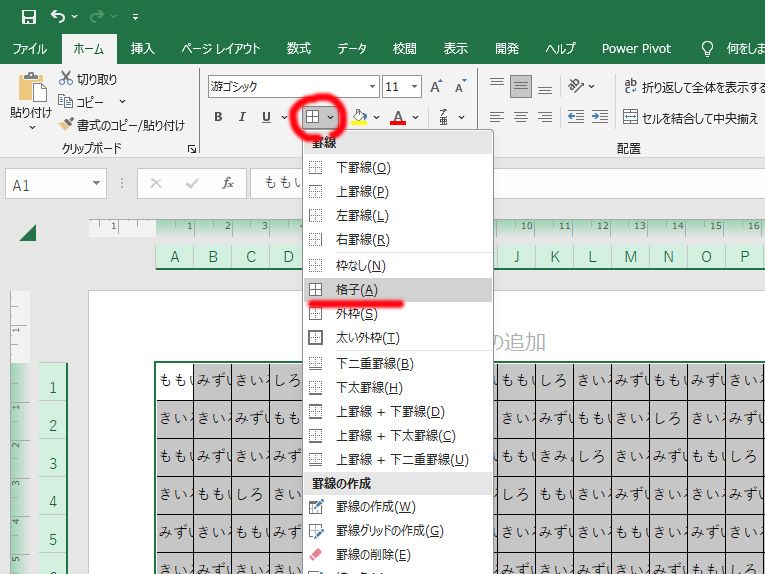Choose 太い外枠(T) thick outside border
765x574 pixels.
pyautogui.click(x=367, y=338)
